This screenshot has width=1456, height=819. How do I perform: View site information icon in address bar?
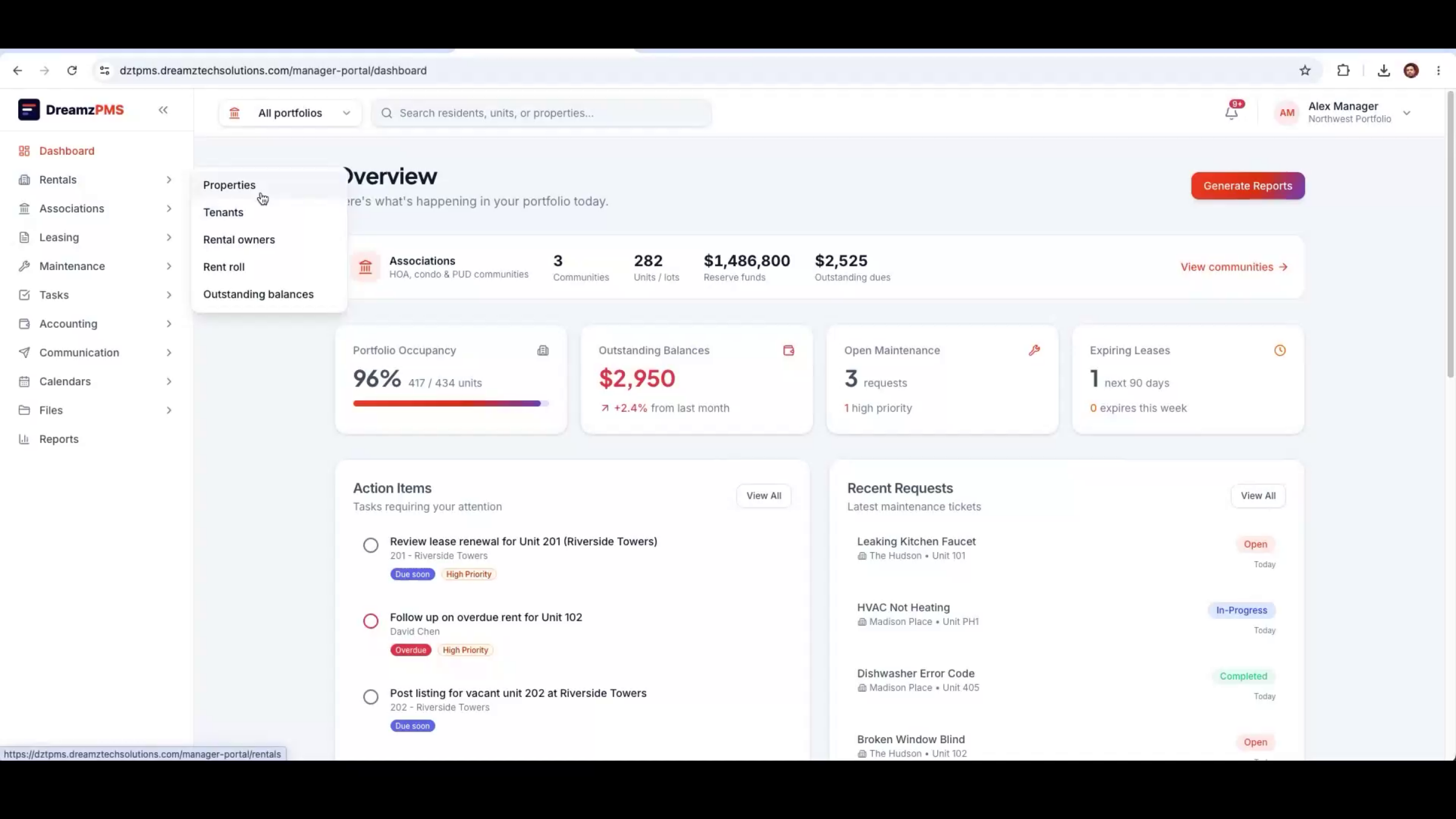coord(104,70)
